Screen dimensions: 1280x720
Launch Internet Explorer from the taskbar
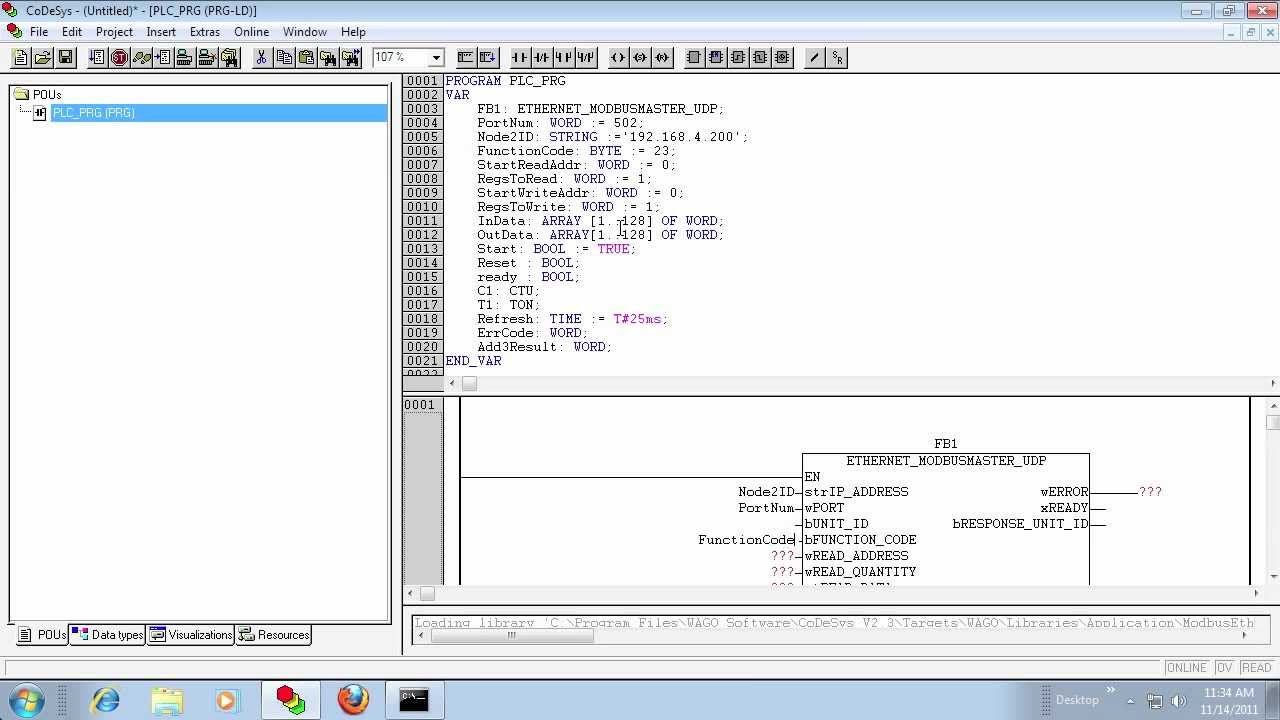105,700
